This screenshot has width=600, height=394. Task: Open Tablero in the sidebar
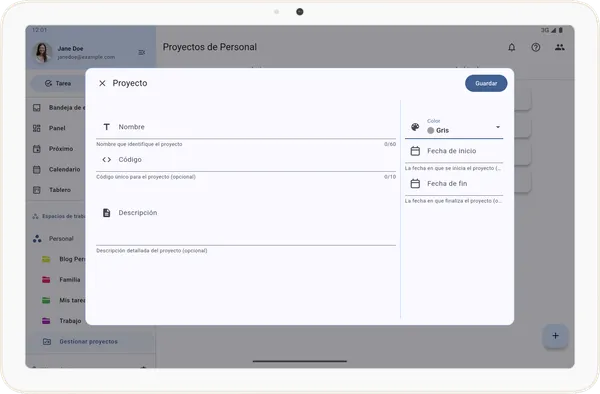[56, 190]
